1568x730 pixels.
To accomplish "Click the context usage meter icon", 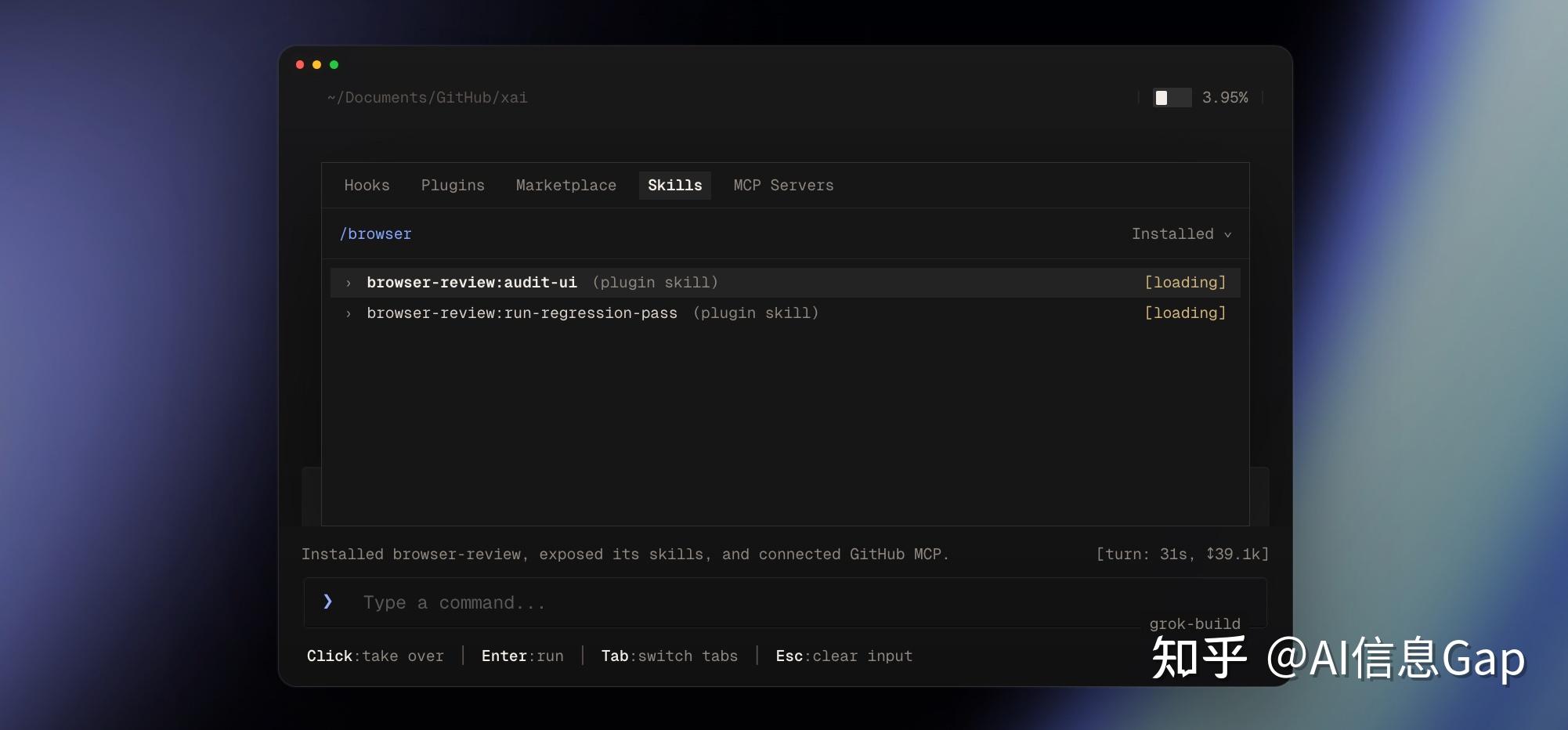I will [x=1172, y=98].
